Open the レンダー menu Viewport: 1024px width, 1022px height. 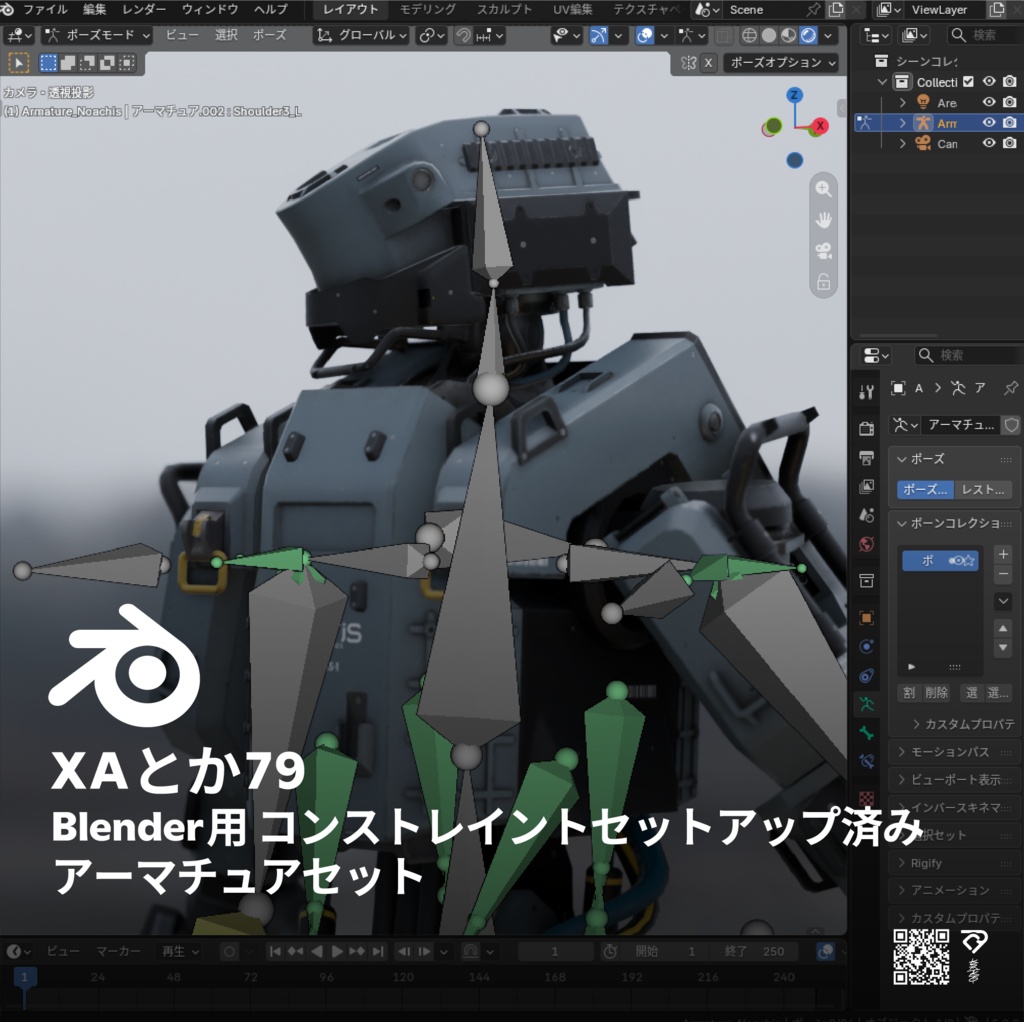pyautogui.click(x=144, y=9)
